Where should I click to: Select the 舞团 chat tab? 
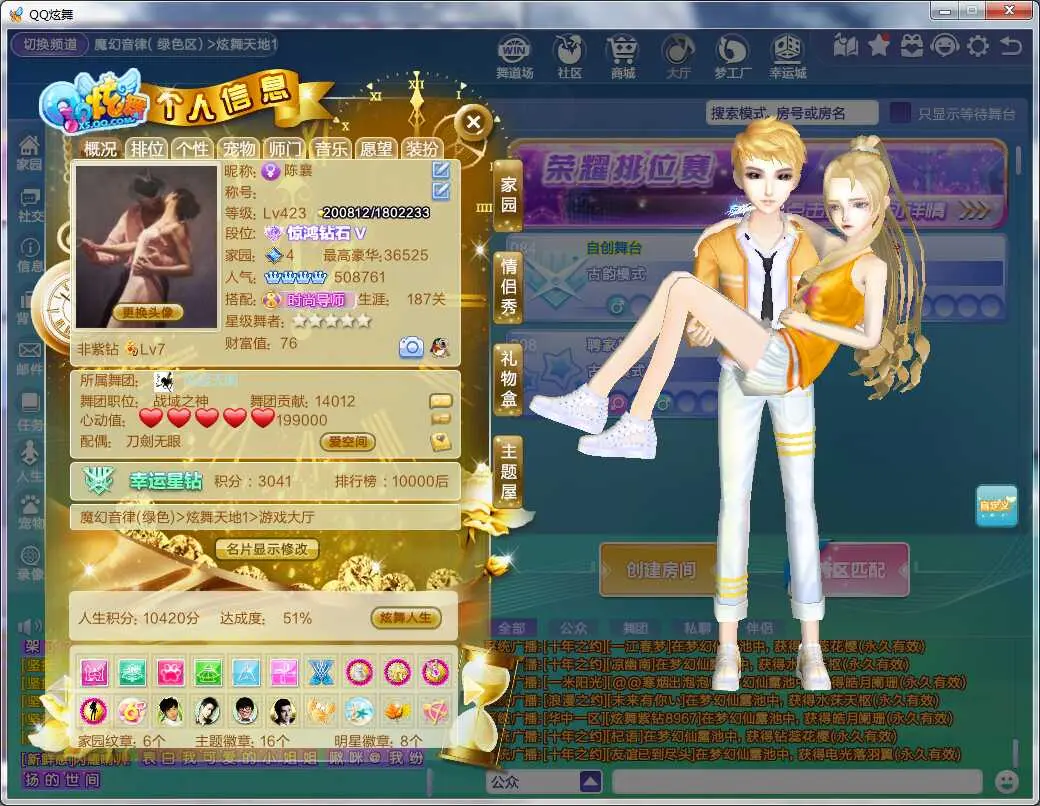[635, 628]
